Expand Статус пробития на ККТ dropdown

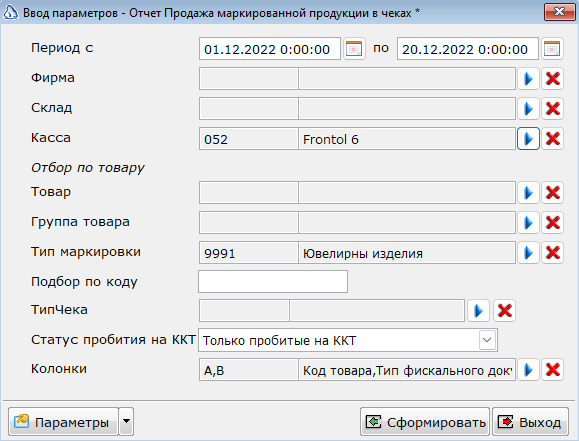(x=487, y=340)
